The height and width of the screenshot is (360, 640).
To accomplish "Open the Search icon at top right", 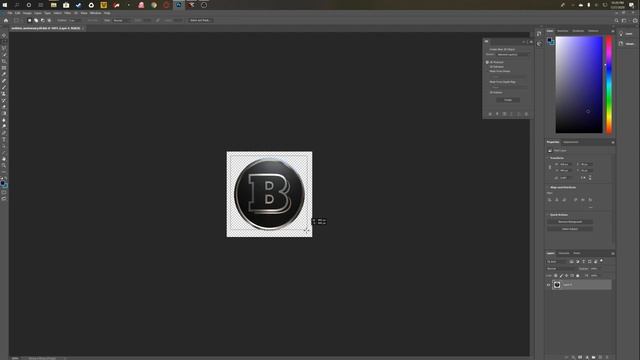I will click(616, 20).
